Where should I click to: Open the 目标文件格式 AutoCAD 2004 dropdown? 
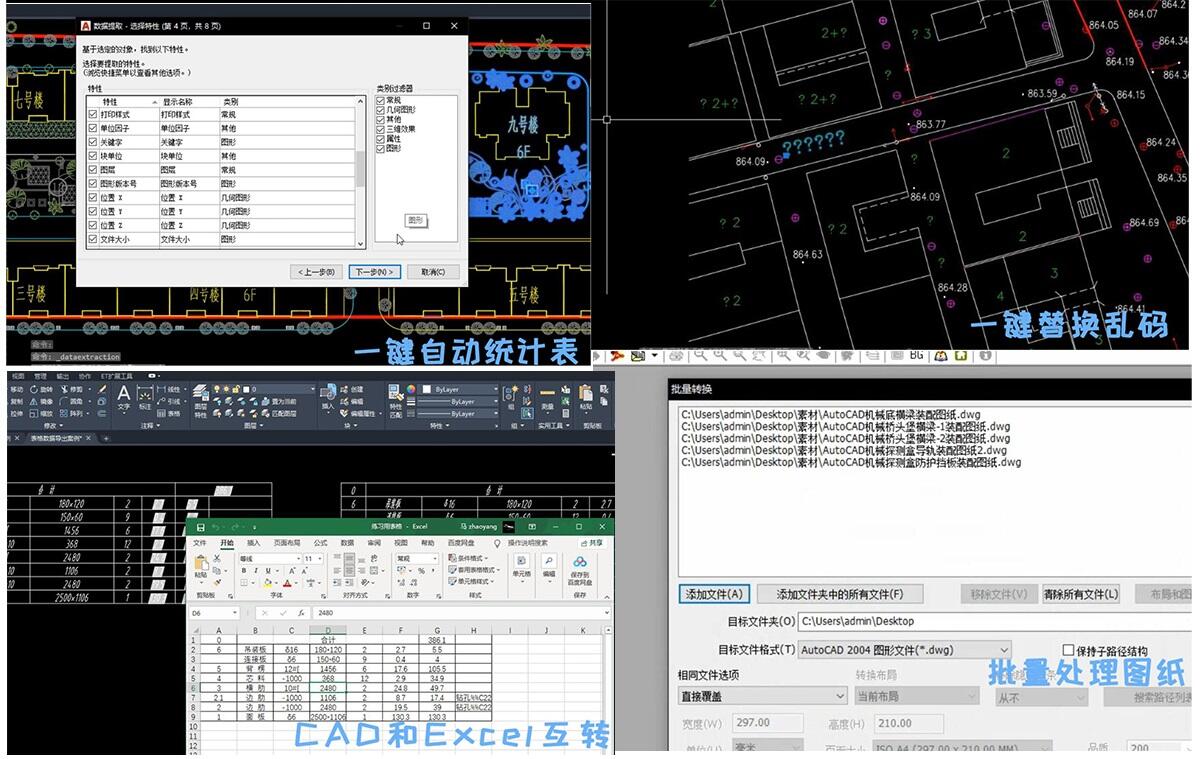coord(904,650)
